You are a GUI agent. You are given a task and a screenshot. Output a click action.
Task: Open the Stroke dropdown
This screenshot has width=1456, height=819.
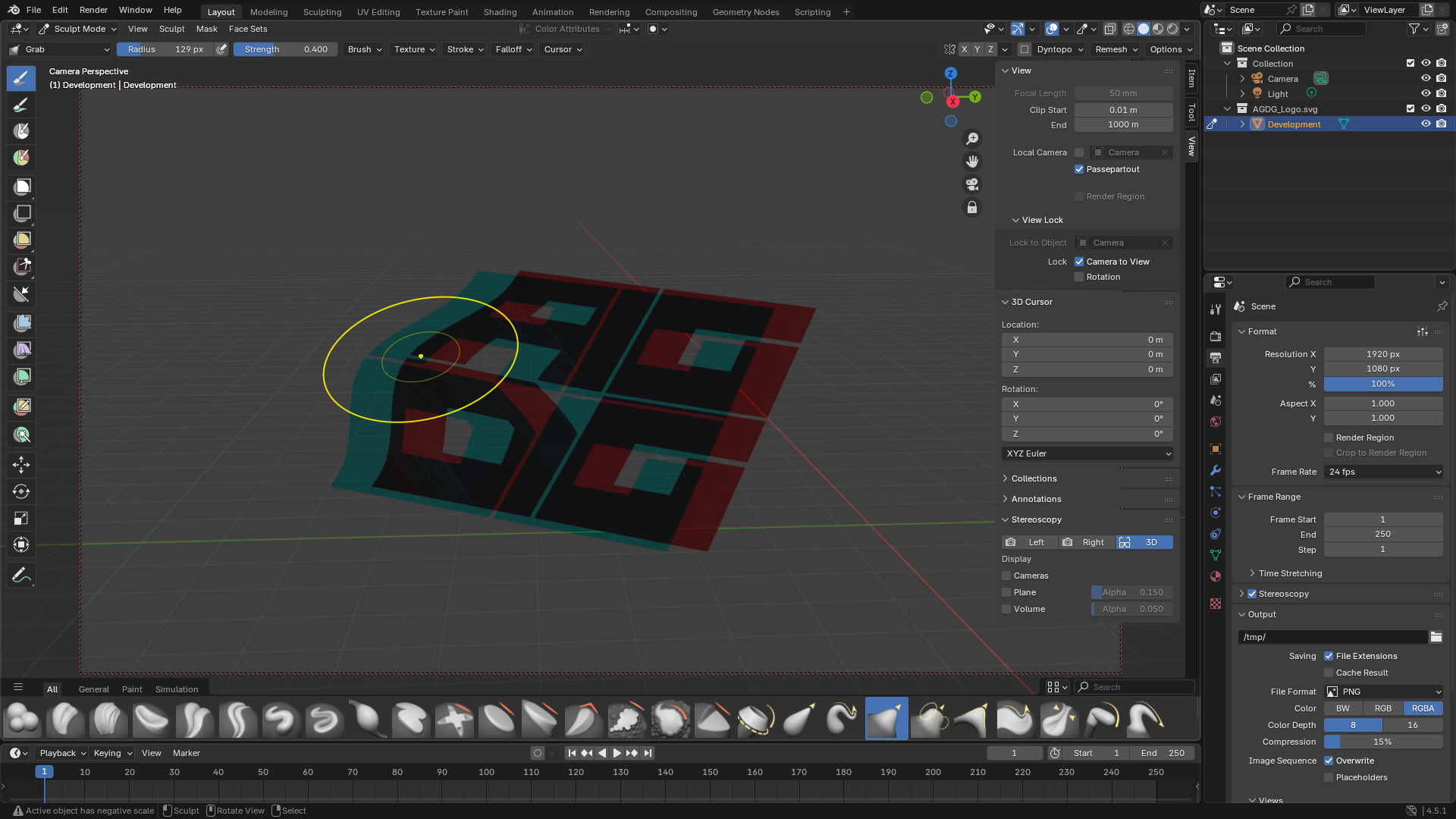tap(465, 49)
